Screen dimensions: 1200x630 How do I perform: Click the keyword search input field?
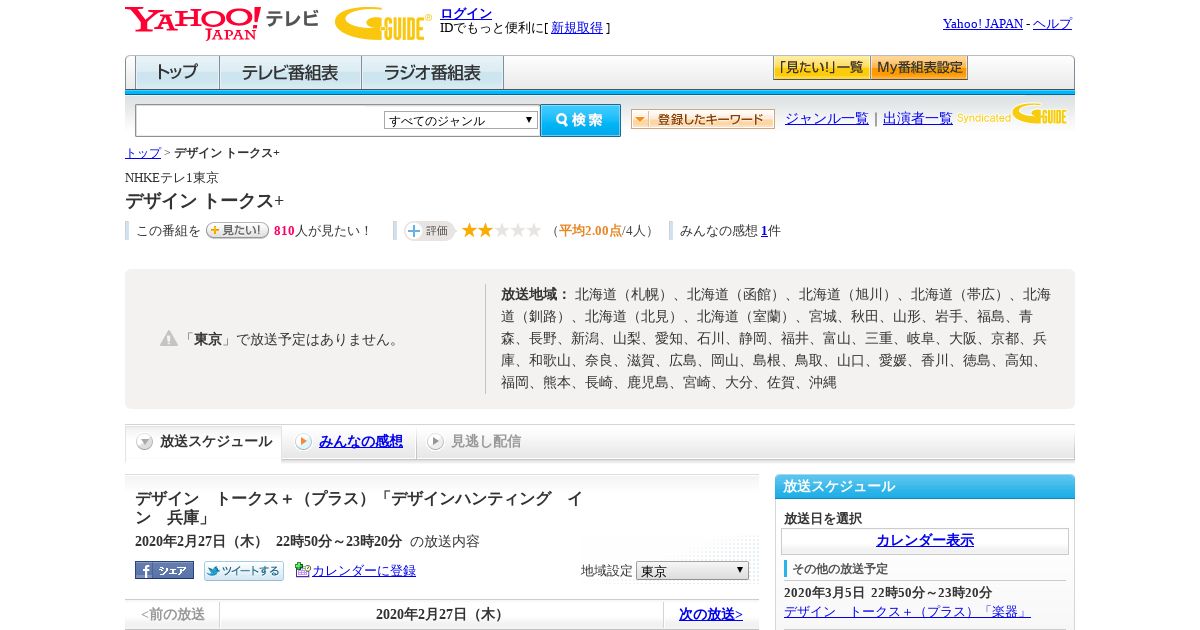[x=260, y=120]
